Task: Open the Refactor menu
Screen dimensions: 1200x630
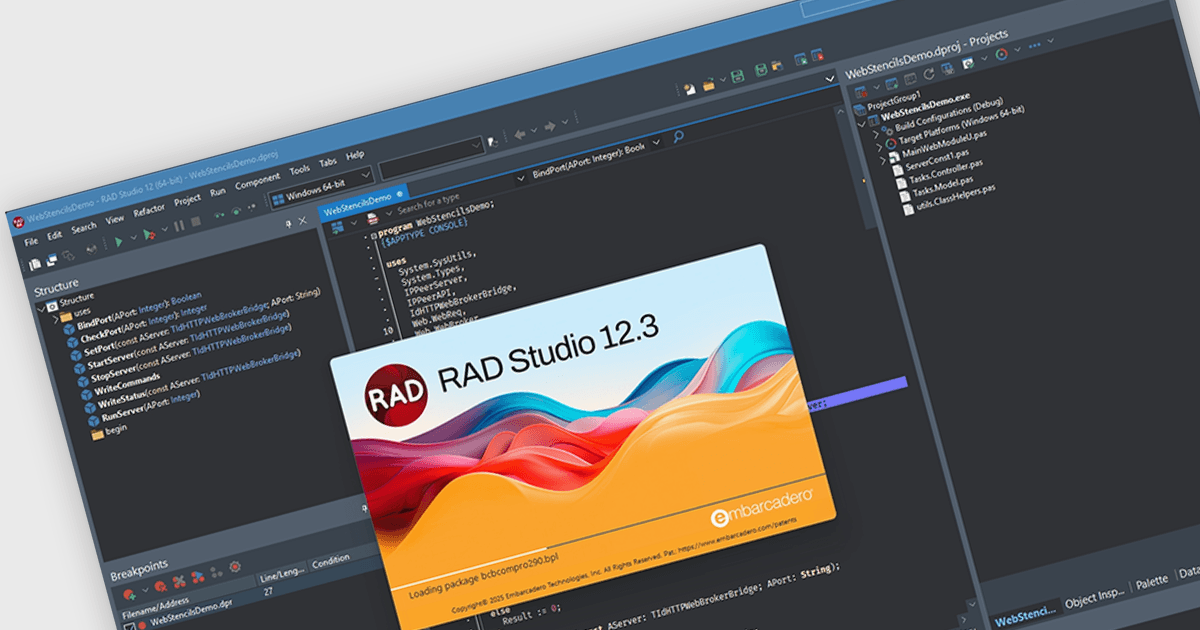Action: pyautogui.click(x=149, y=210)
